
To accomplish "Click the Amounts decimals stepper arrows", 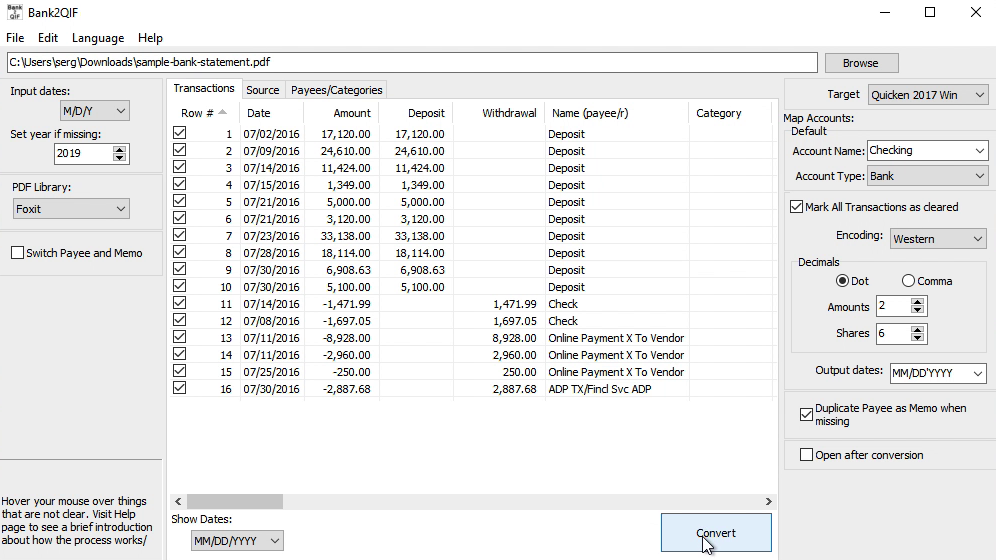I will pos(917,306).
